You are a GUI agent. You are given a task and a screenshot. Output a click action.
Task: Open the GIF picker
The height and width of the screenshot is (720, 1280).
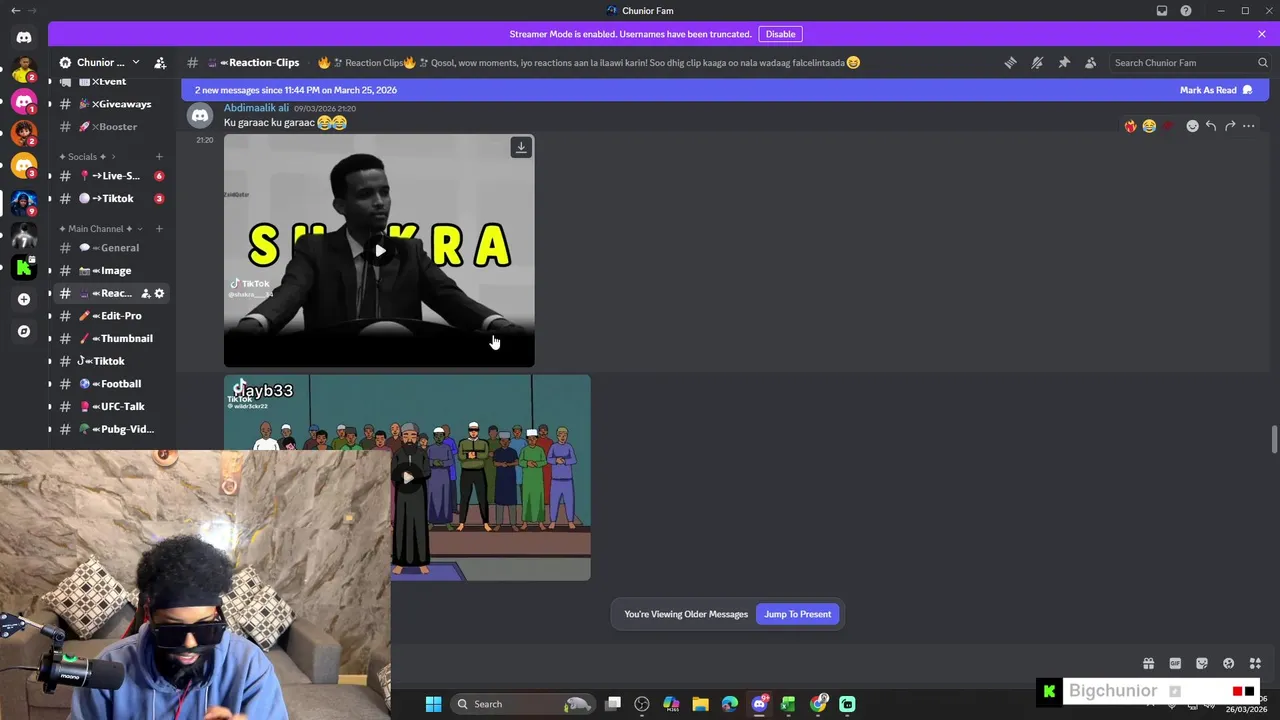tap(1175, 663)
